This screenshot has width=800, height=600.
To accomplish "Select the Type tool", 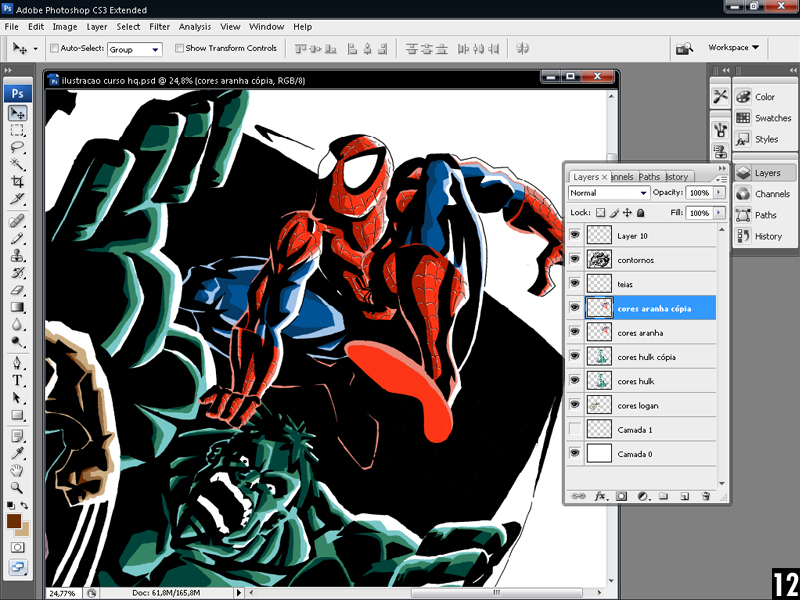I will pos(18,381).
